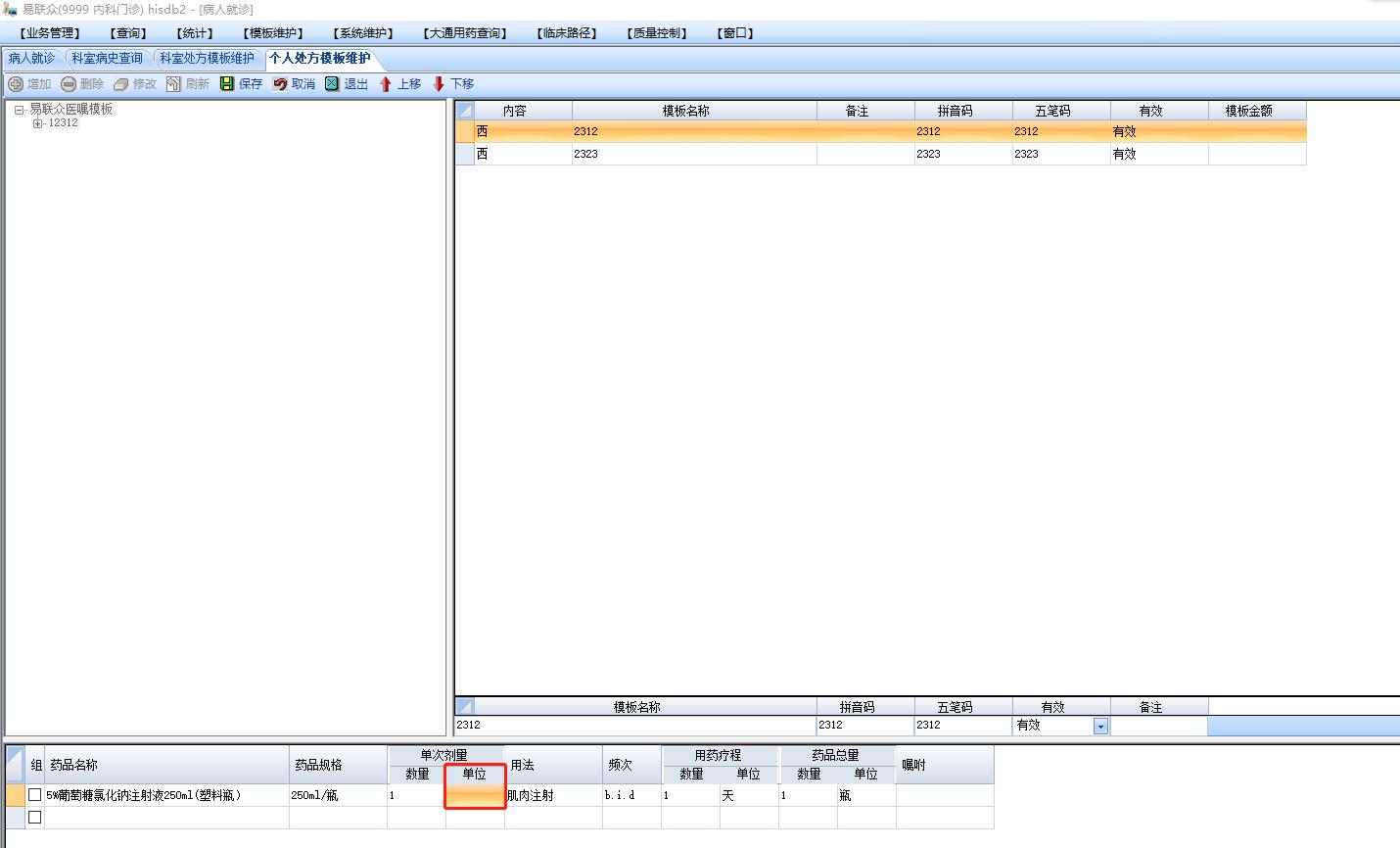Screen dimensions: 1400x848
Task: Click the 拼音码 input showing 2312
Action: (x=865, y=726)
